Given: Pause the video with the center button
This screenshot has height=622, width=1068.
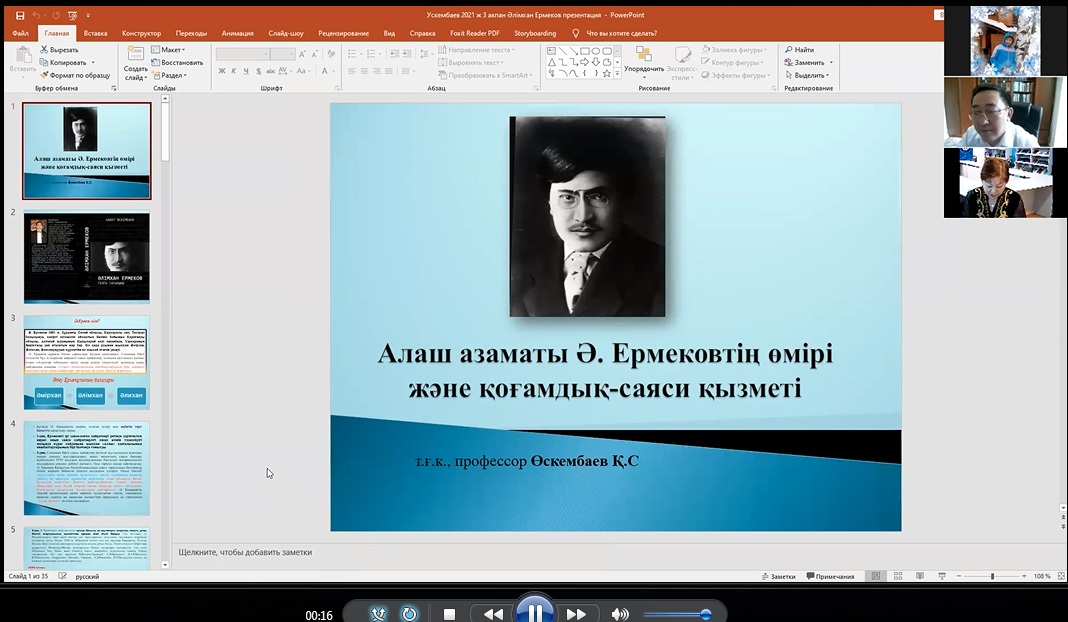Looking at the screenshot, I should (535, 612).
